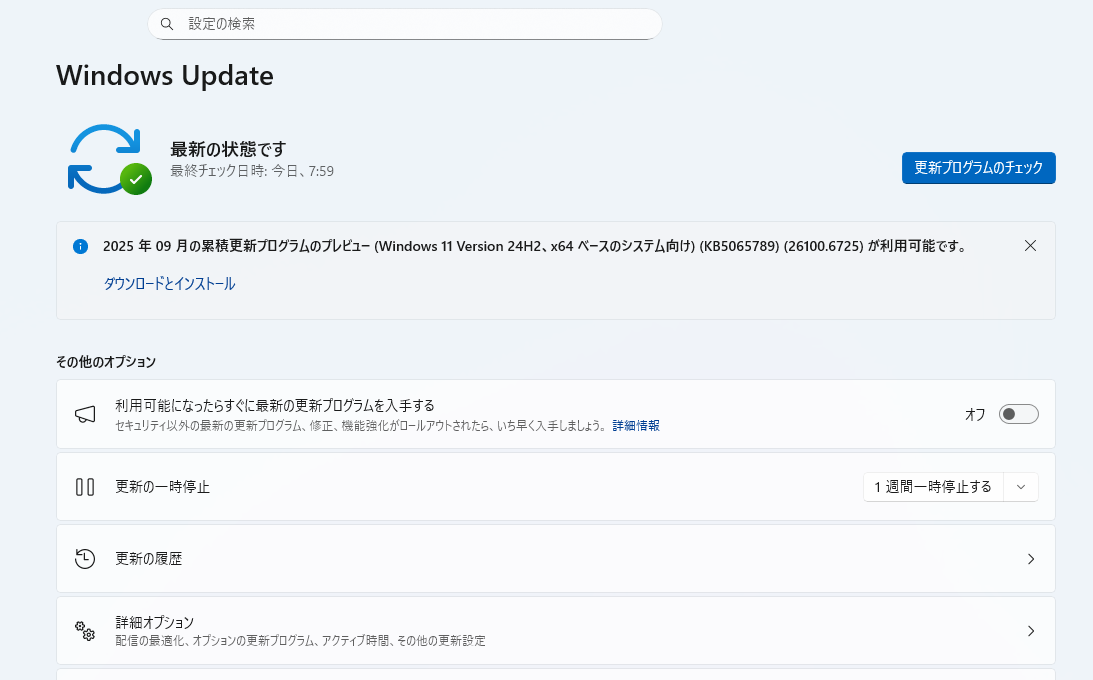Expand 更新の履歴 using its right chevron
Screen dimensions: 1093x680
[x=1030, y=559]
